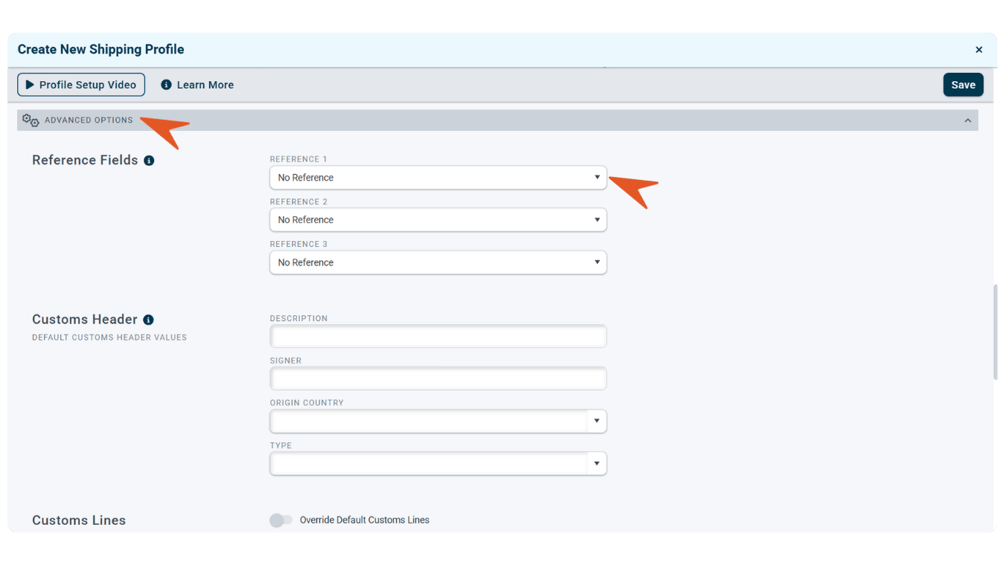Open the Reference 1 dropdown

tap(438, 177)
